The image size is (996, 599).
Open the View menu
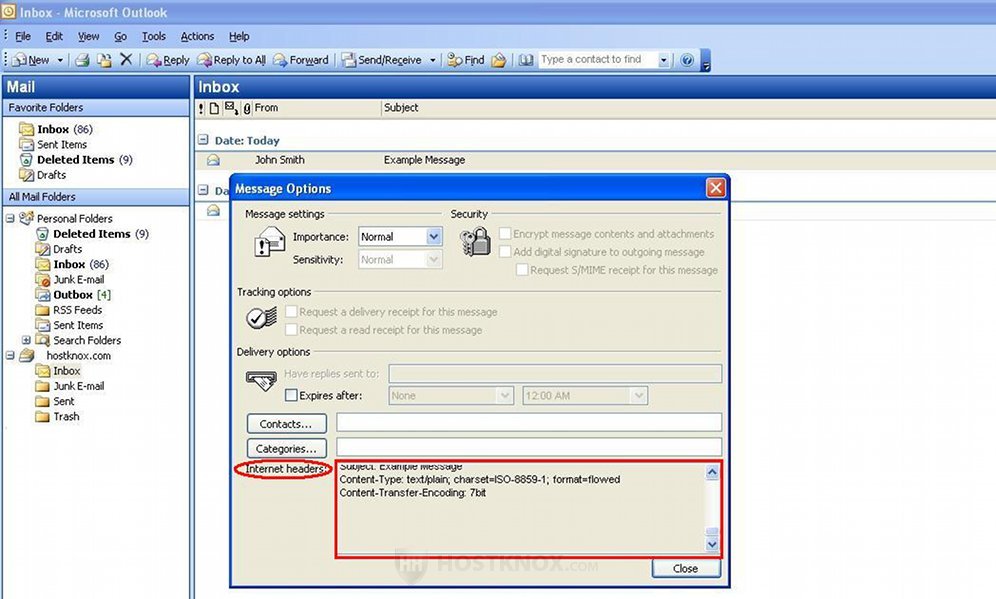tap(88, 36)
